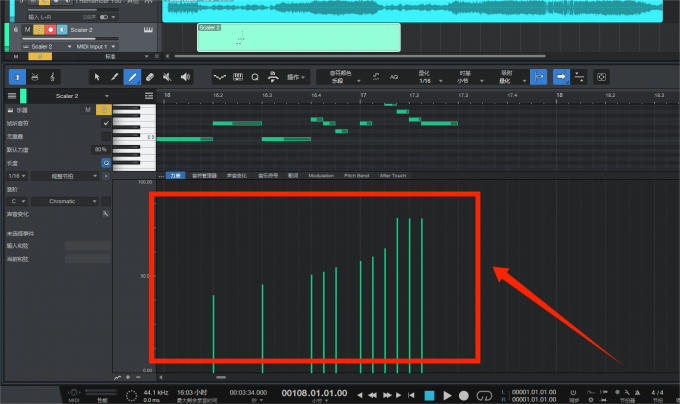The image size is (680, 404).
Task: Click the Scaler 2 MIDI clip in arrangement
Action: 297,37
